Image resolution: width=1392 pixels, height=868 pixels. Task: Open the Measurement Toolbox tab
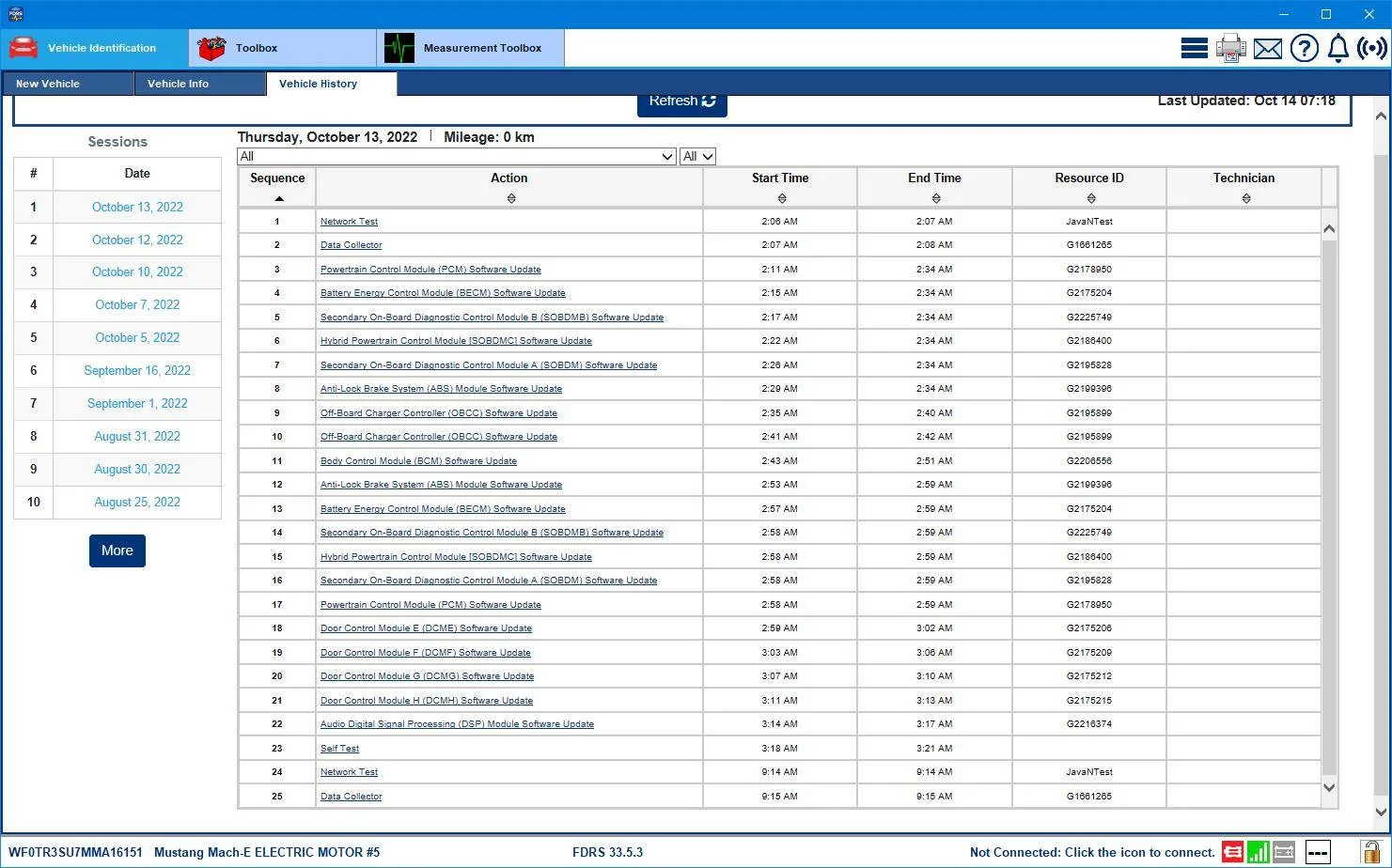point(470,48)
